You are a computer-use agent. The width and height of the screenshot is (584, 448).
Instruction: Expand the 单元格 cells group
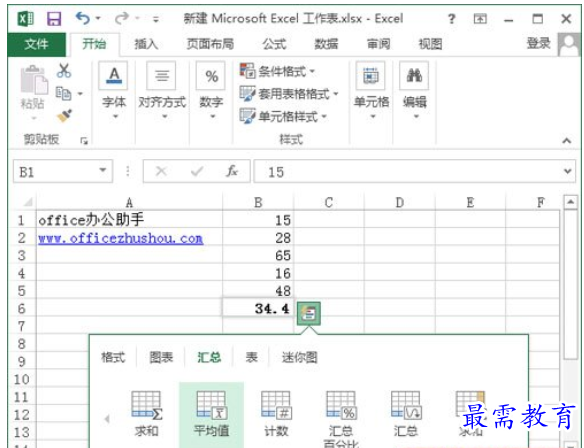pyautogui.click(x=371, y=91)
